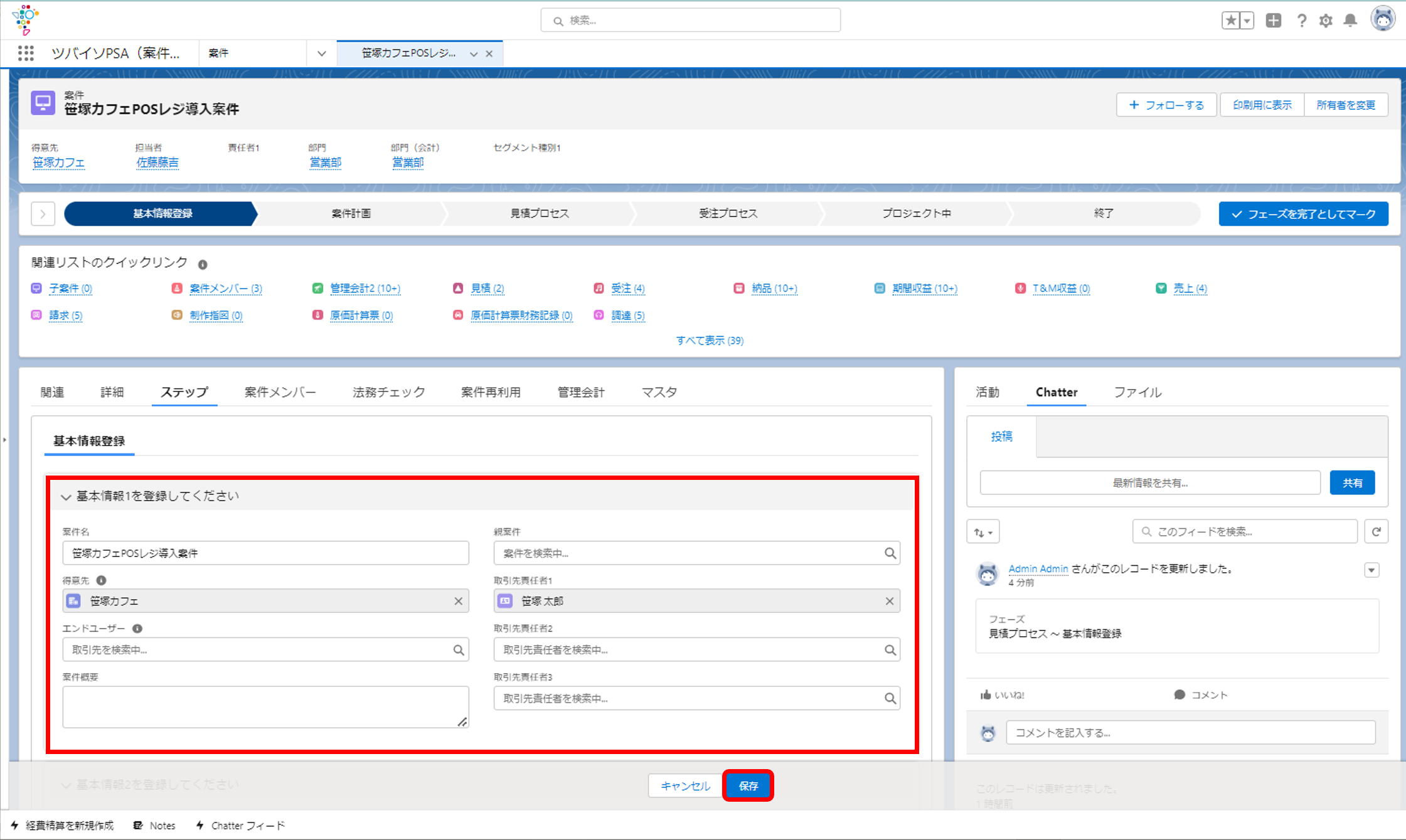Switch to the 案件メンバー tab
Viewport: 1406px width, 840px height.
280,392
